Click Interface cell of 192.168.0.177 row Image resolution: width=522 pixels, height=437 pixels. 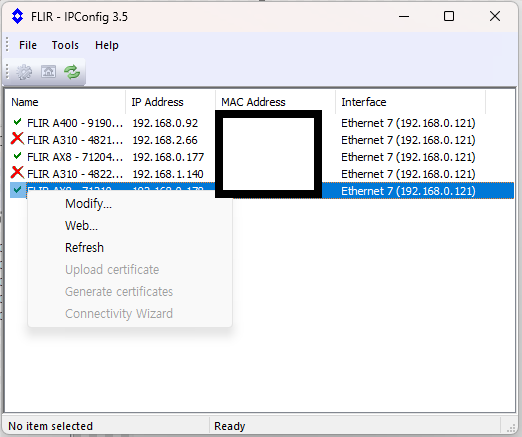408,157
